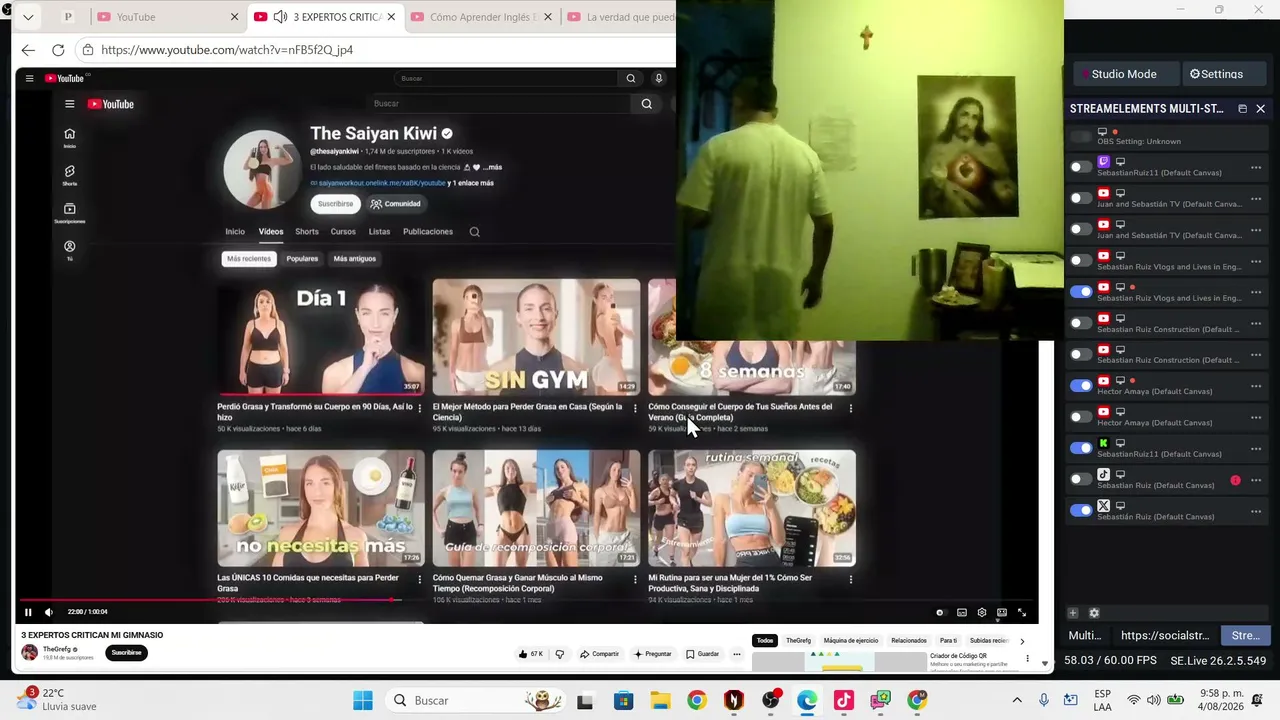Enter fullscreen in the video player
1280x720 pixels.
click(1022, 612)
